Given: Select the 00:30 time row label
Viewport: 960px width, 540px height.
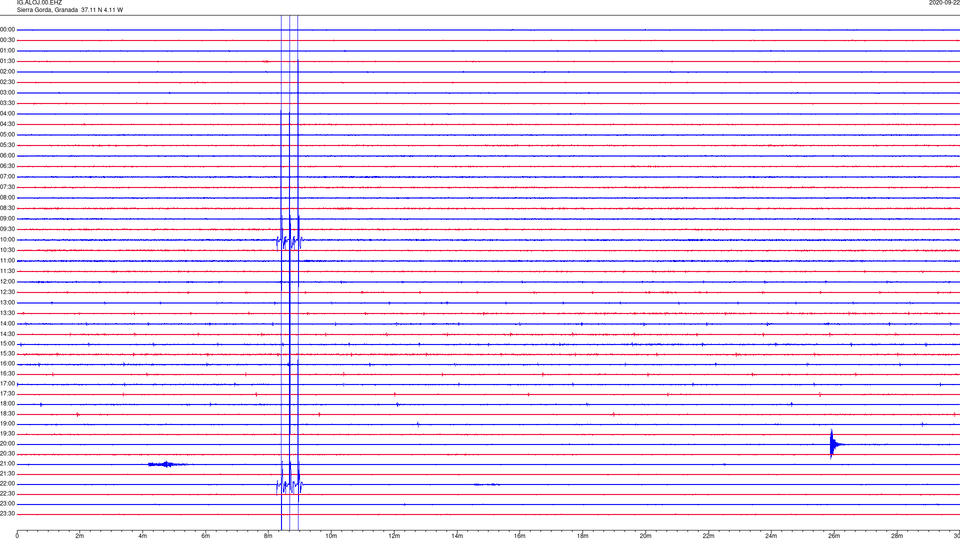Looking at the screenshot, I should (x=7, y=40).
